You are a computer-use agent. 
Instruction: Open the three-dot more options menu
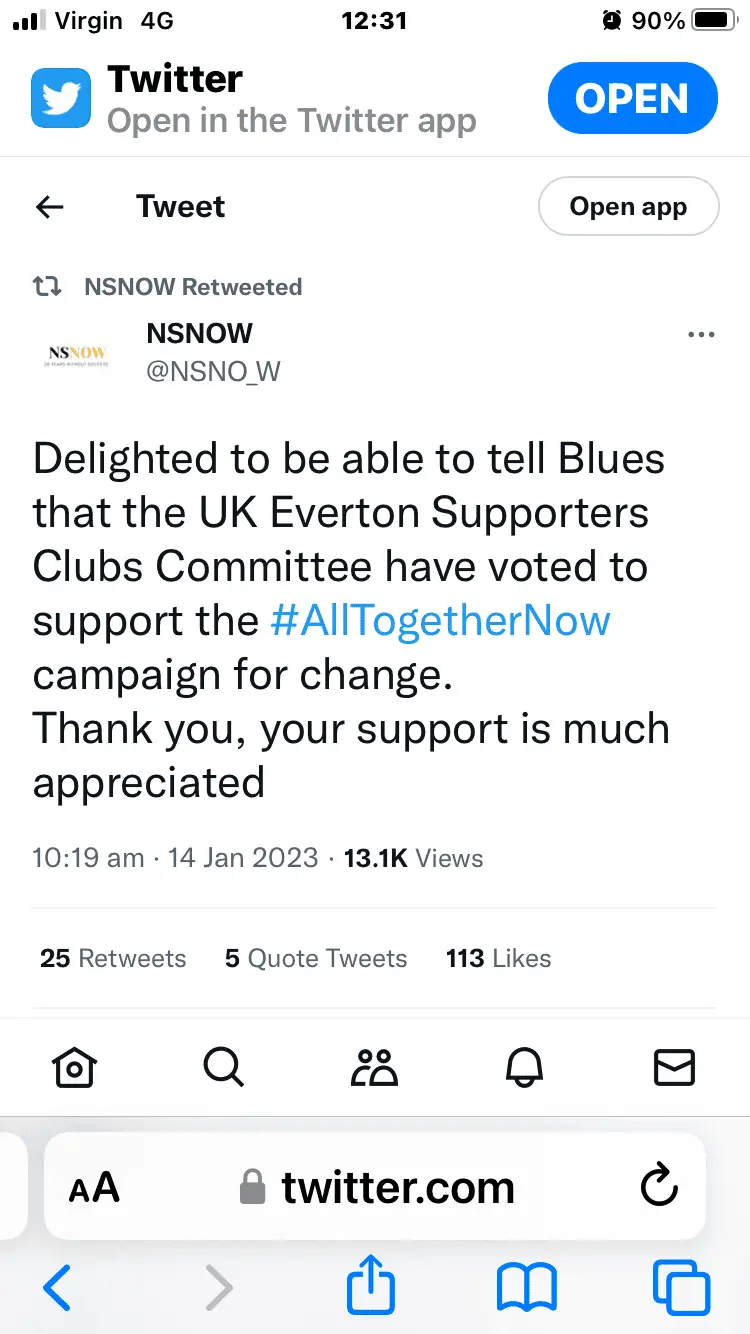pos(701,335)
